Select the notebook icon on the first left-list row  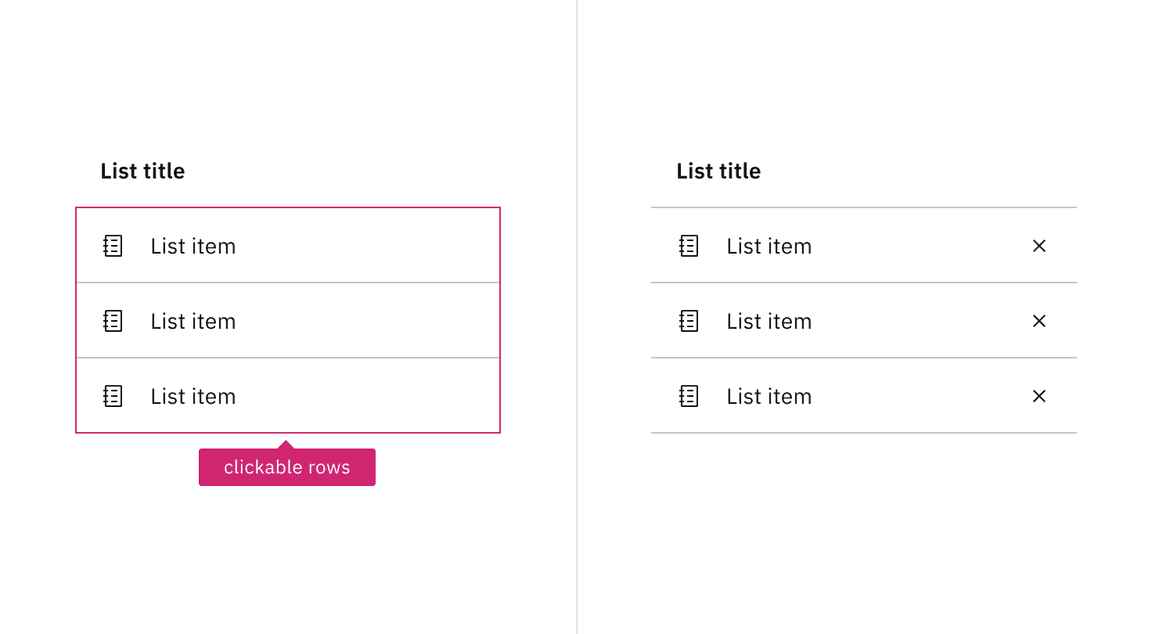point(113,245)
